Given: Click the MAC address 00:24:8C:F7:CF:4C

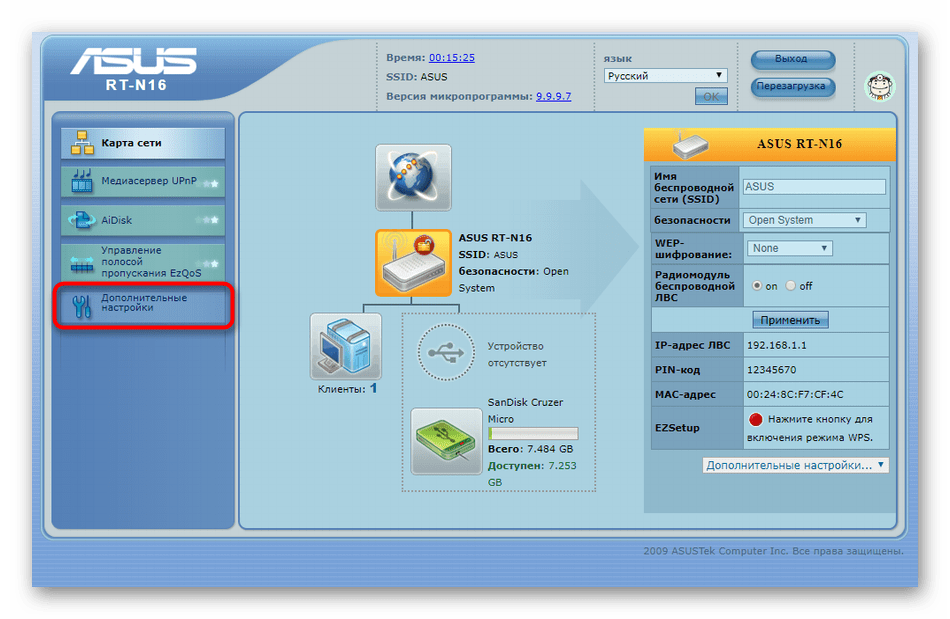Looking at the screenshot, I should tap(795, 394).
